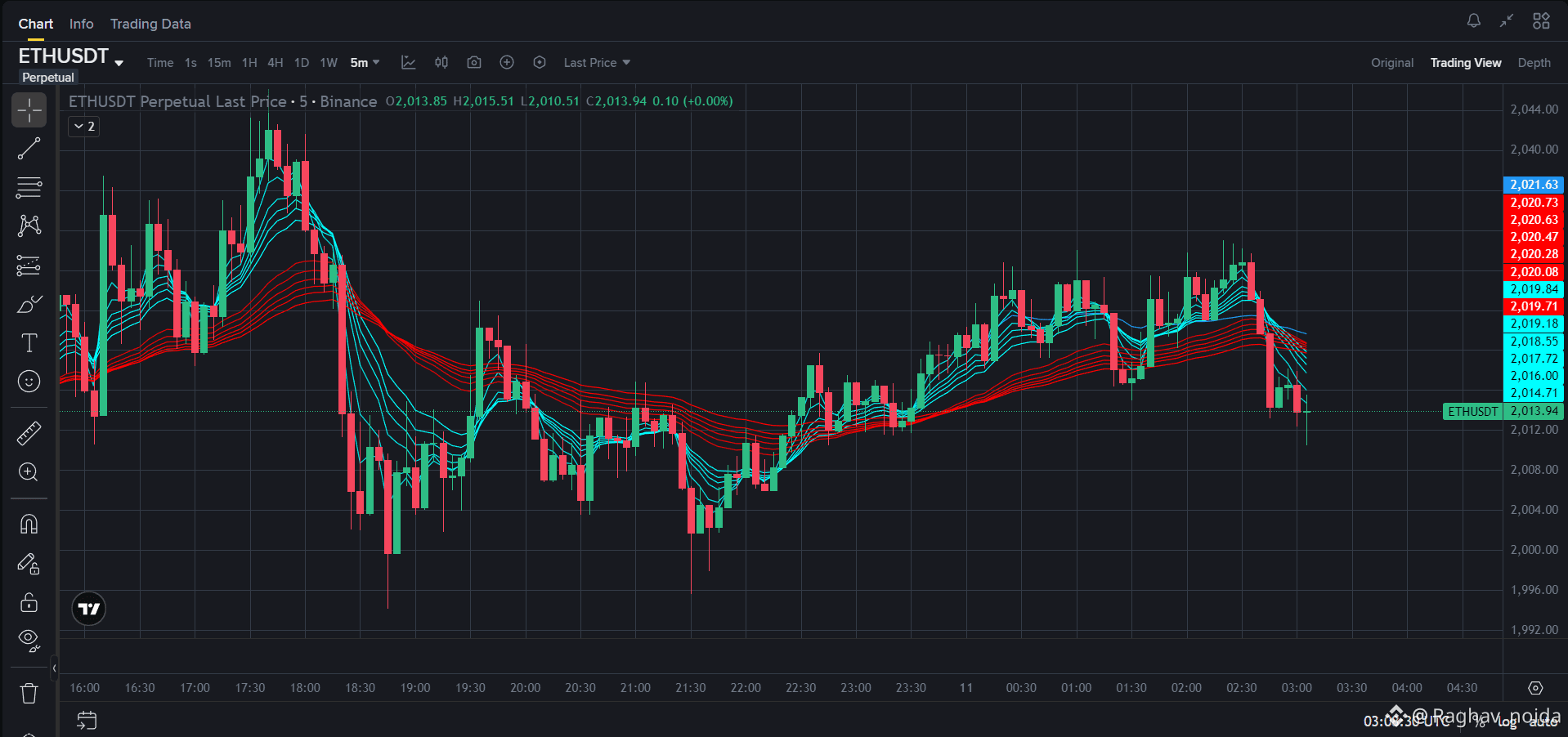1568x737 pixels.
Task: Open the indicators icon in toolbar
Action: tap(408, 63)
